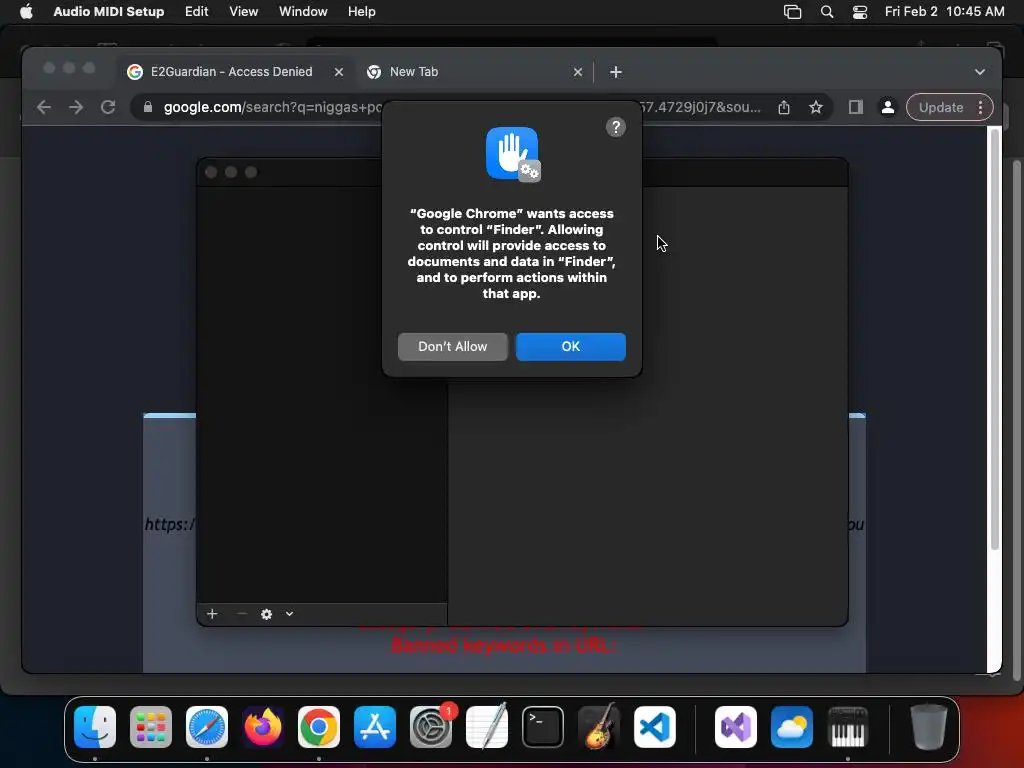Share this page via share icon
The image size is (1024, 768).
point(784,107)
